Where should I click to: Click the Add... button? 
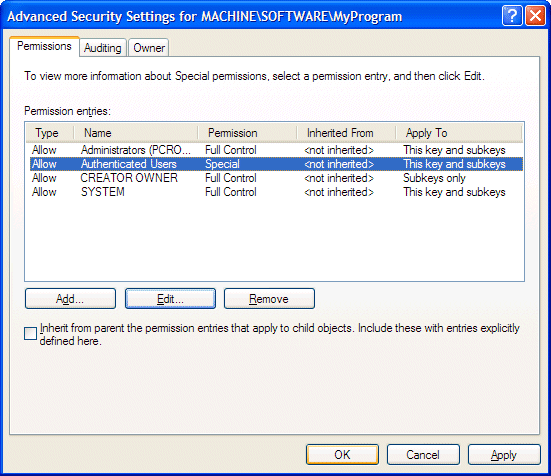70,299
